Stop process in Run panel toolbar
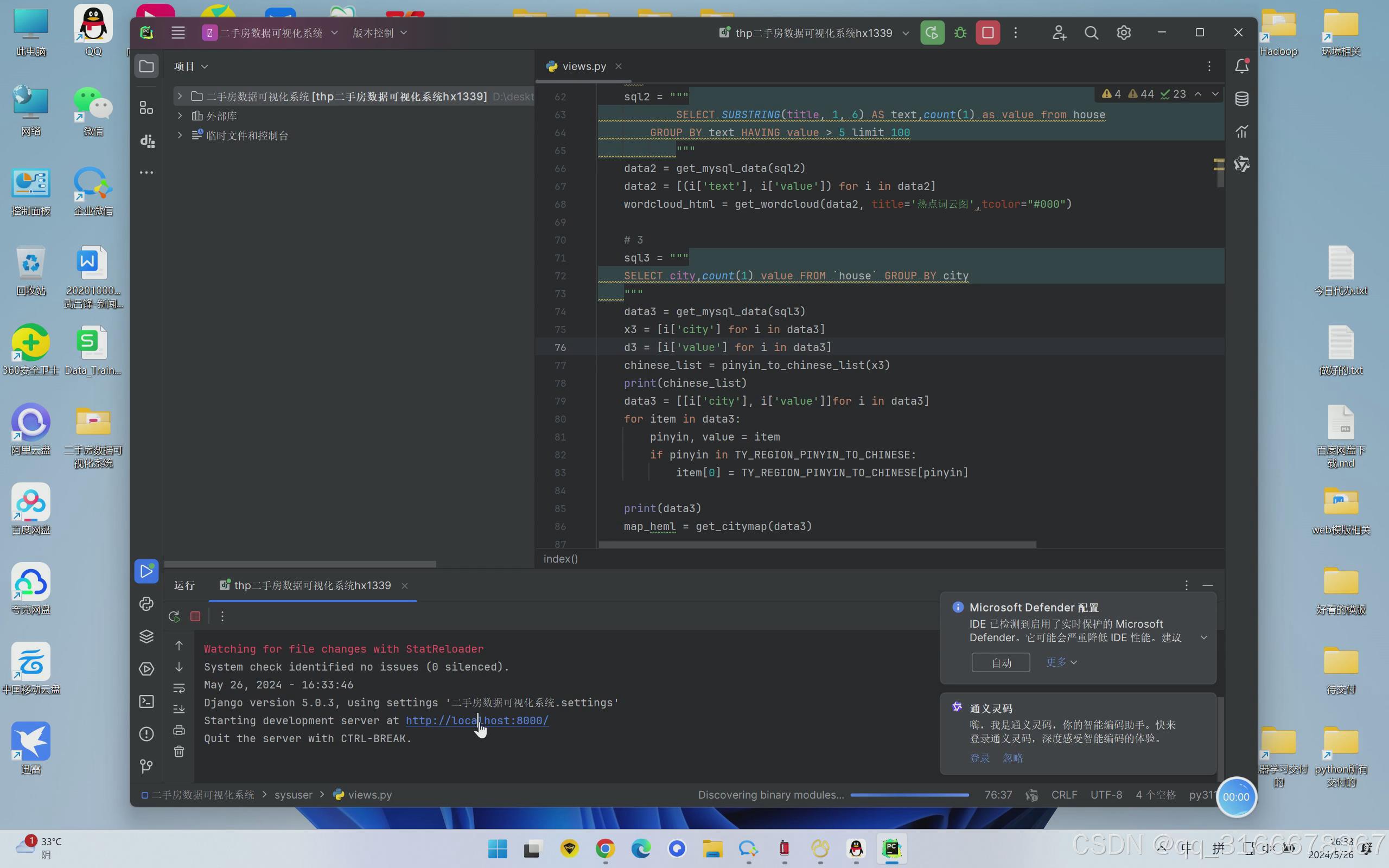The height and width of the screenshot is (868, 1389). tap(195, 616)
